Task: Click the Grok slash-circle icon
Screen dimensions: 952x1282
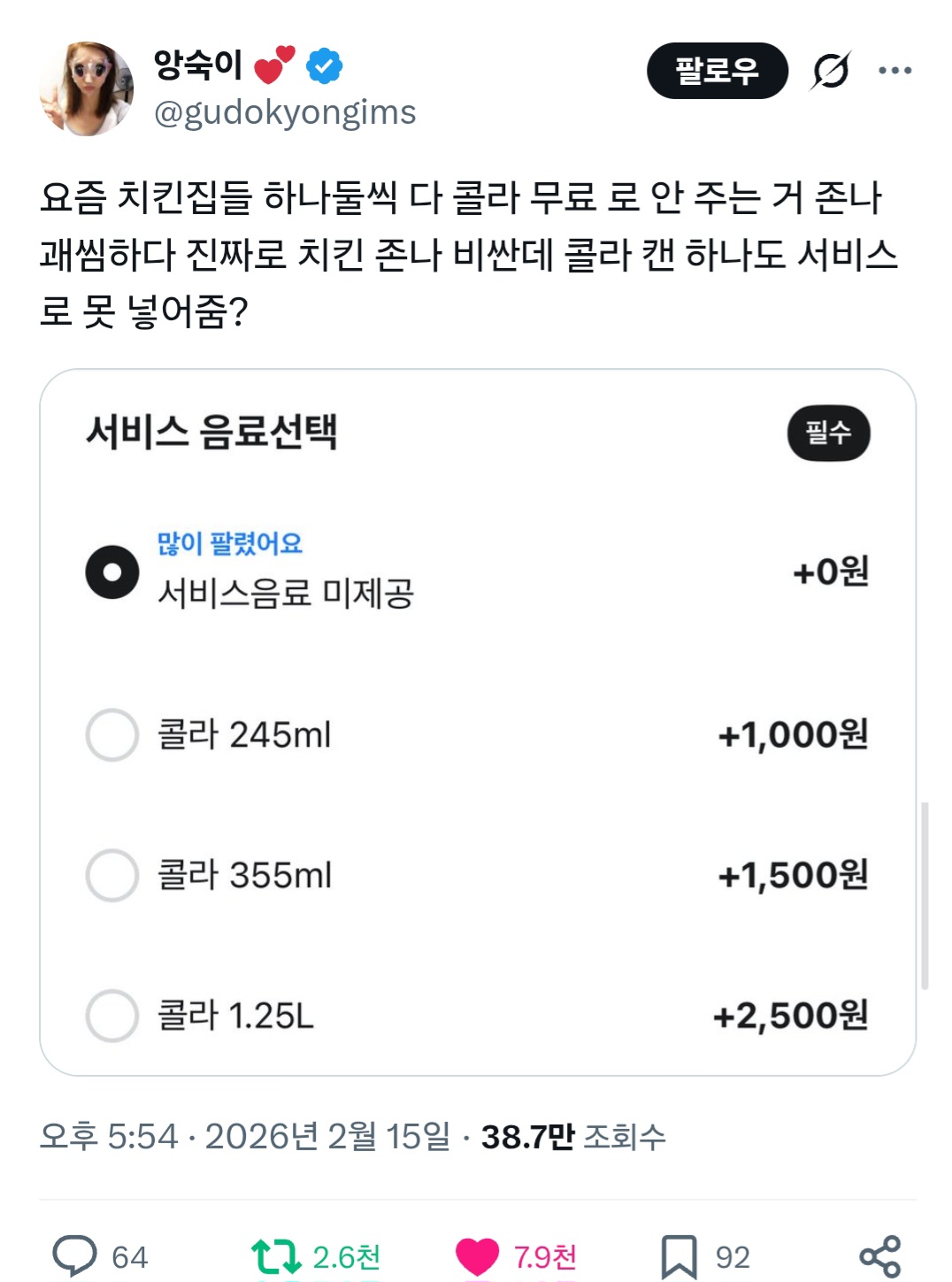Action: click(831, 71)
